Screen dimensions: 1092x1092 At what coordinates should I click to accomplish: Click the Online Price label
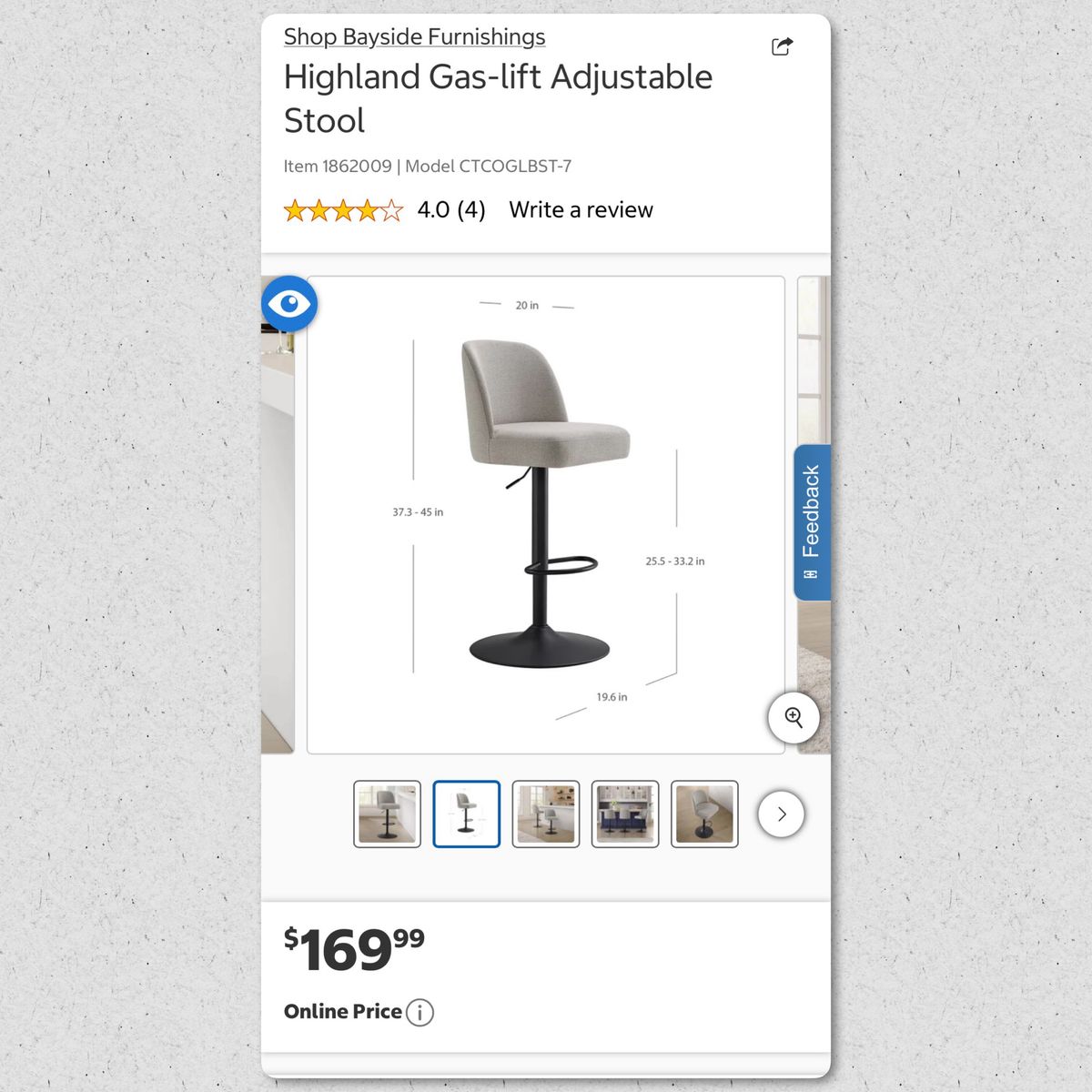click(343, 1011)
